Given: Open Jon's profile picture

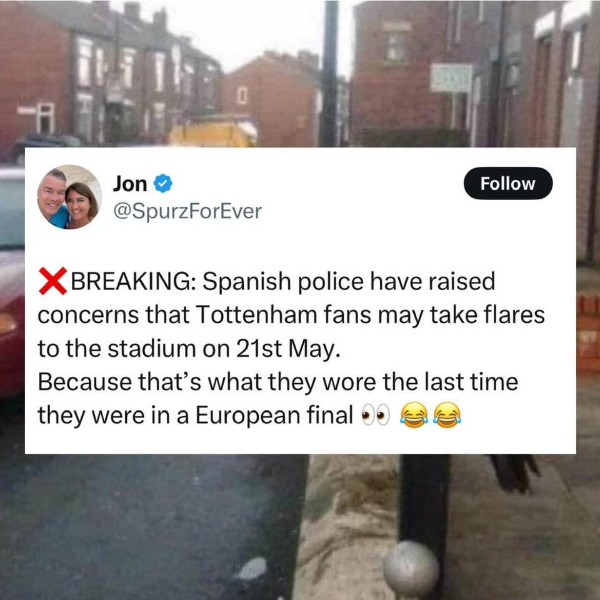Looking at the screenshot, I should pos(70,197).
